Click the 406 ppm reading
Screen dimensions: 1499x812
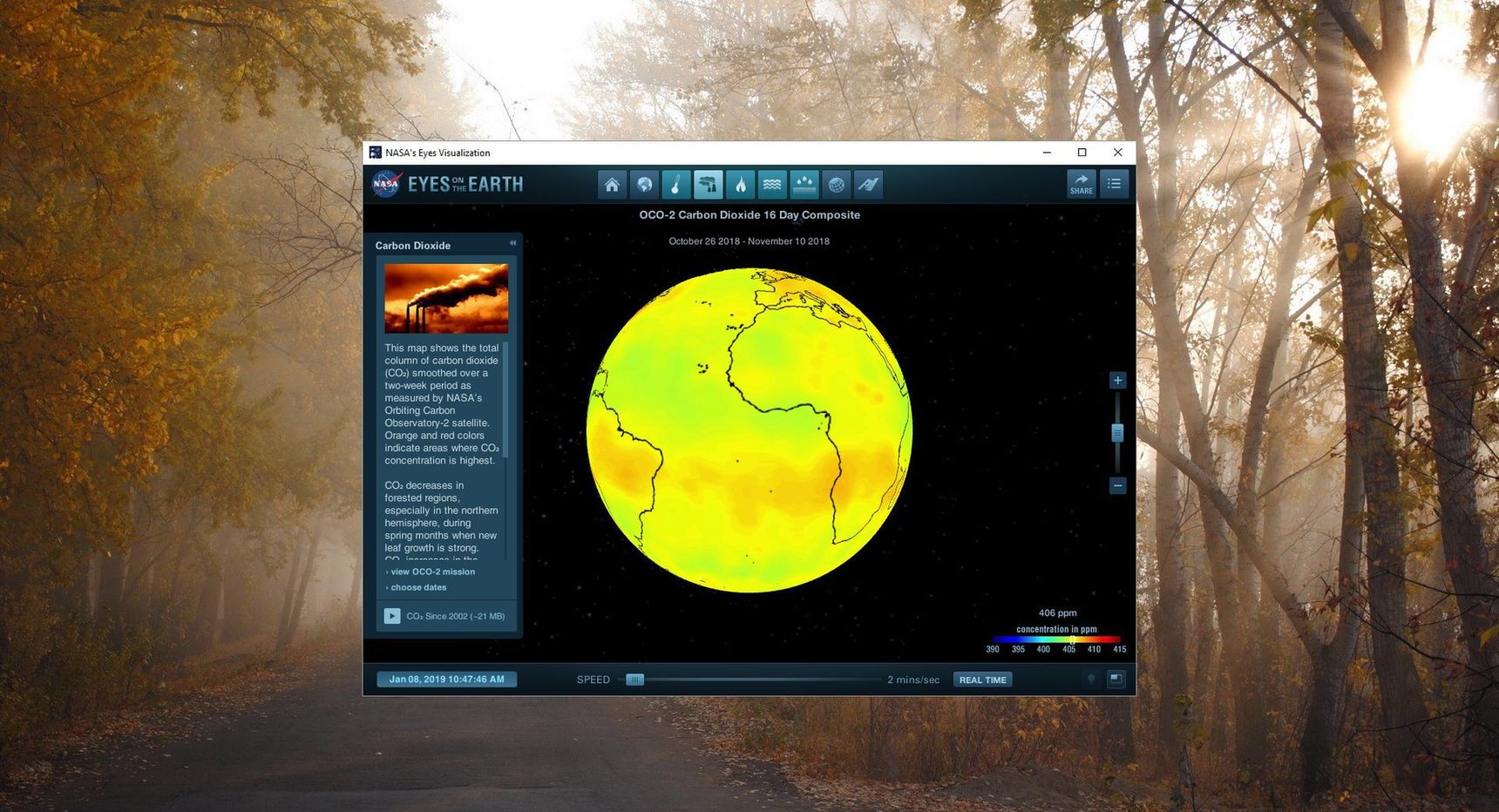1057,612
